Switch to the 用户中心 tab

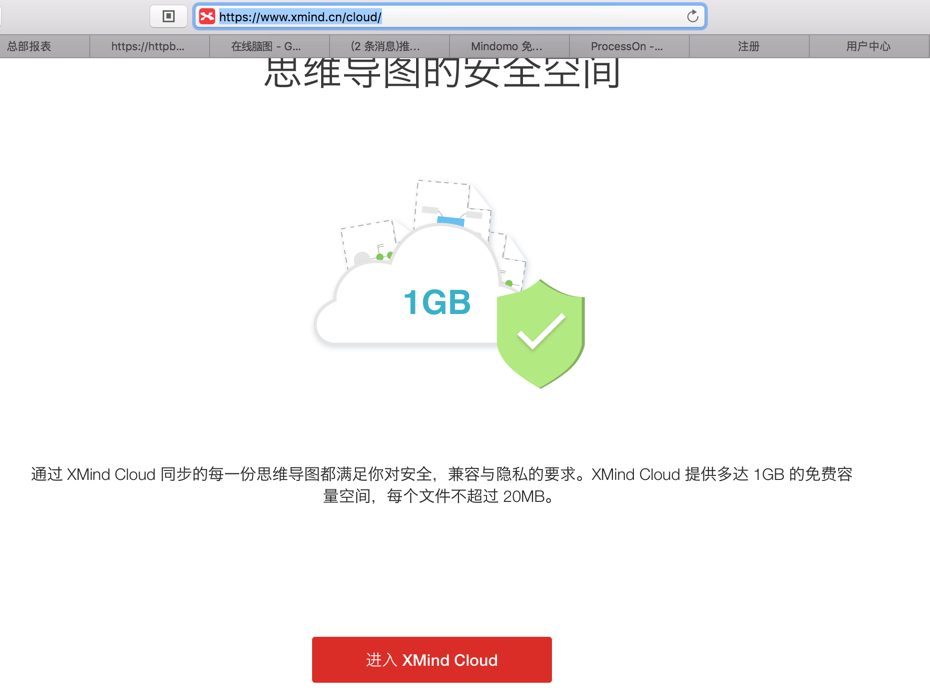click(x=869, y=46)
